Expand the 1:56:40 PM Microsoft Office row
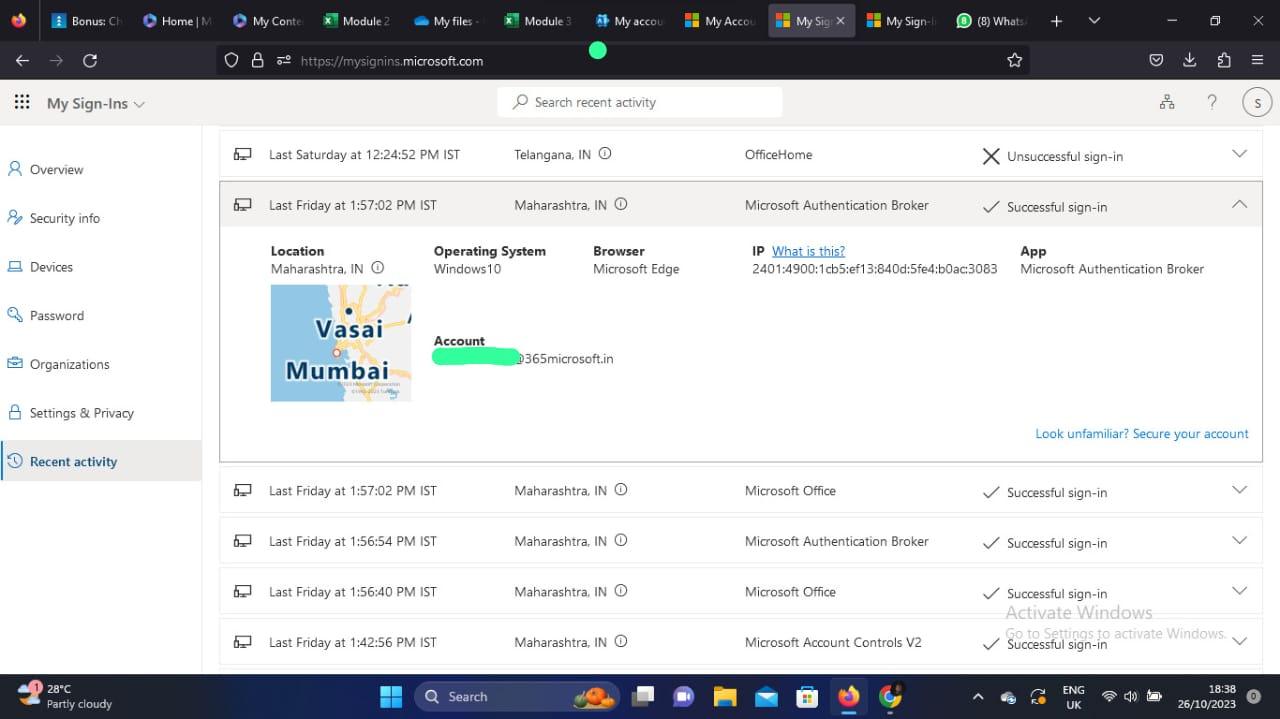The width and height of the screenshot is (1280, 719). tap(1239, 591)
